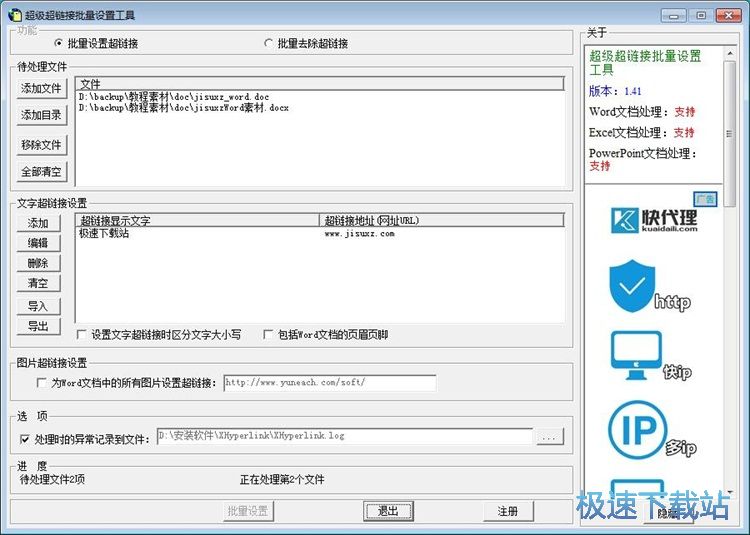Click the About panel vertical scrollbar thumb

pos(730,134)
